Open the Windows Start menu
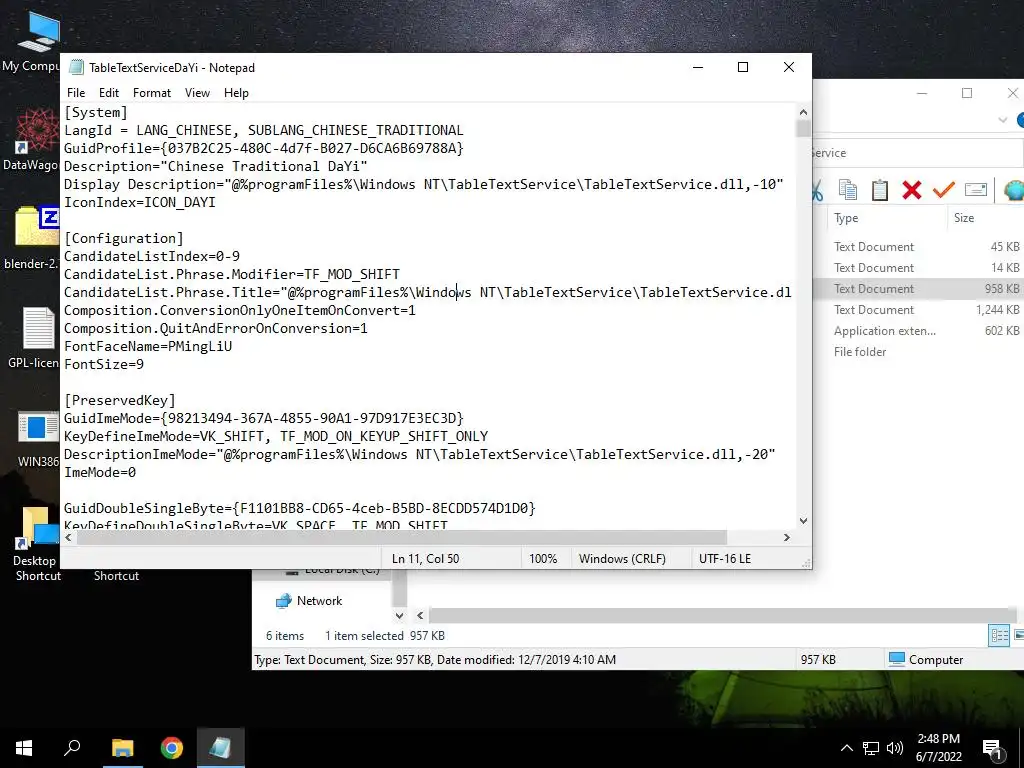 tap(24, 748)
